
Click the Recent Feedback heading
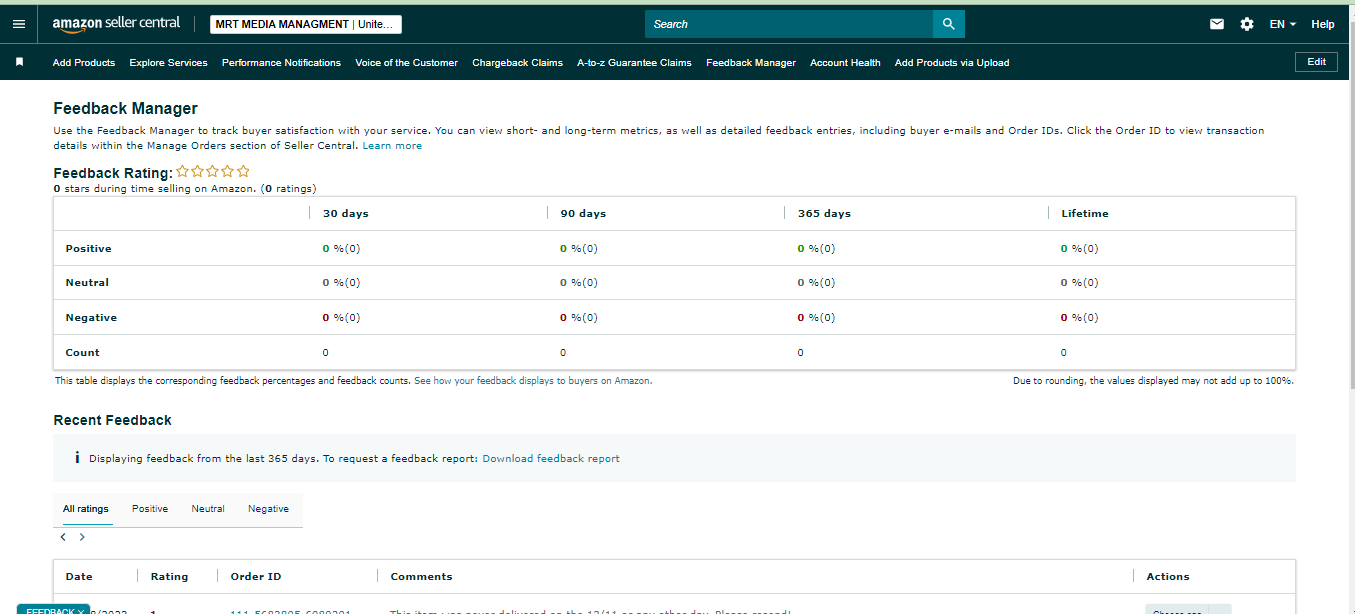coord(112,420)
